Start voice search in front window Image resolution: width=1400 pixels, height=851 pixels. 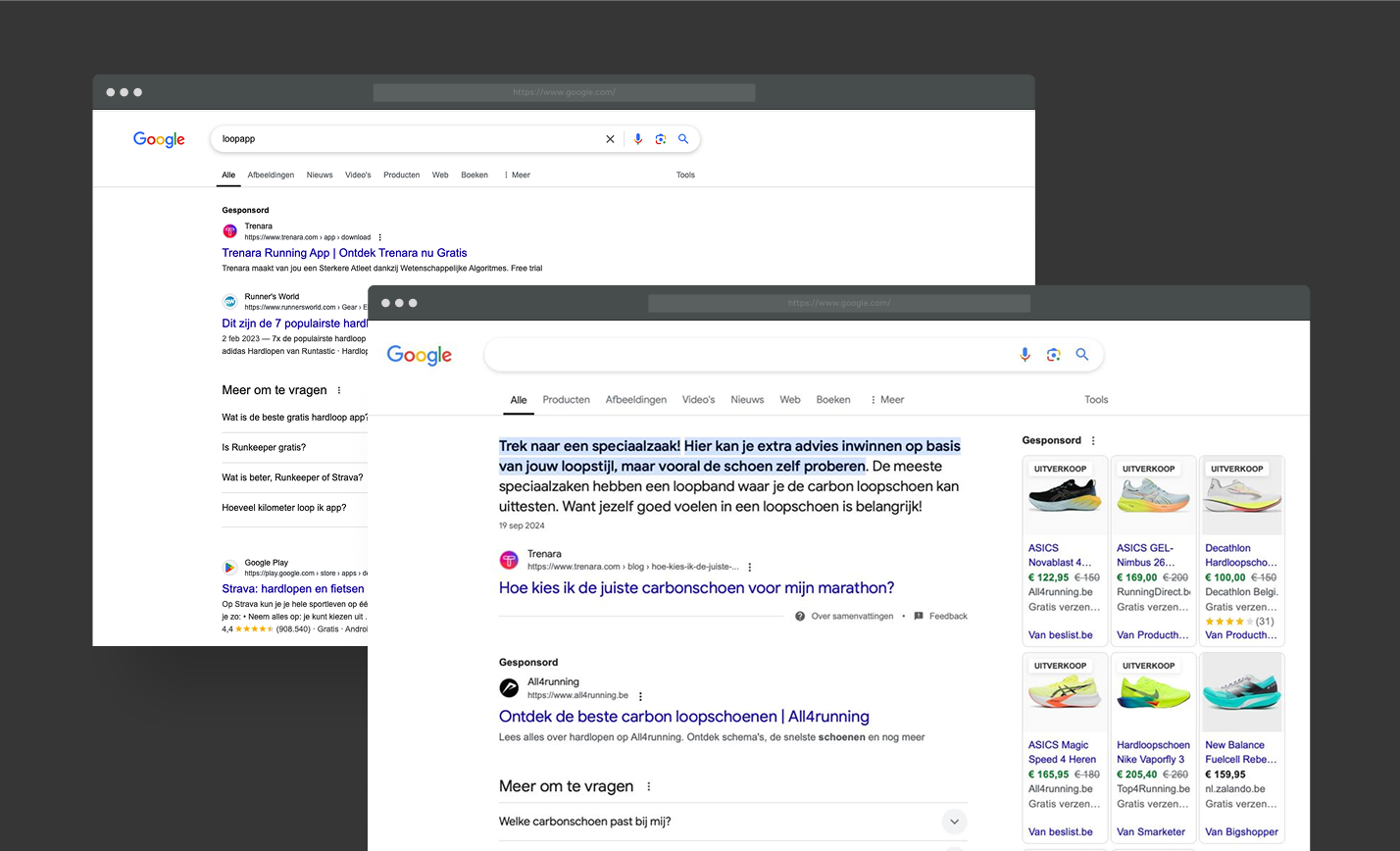click(x=1025, y=355)
